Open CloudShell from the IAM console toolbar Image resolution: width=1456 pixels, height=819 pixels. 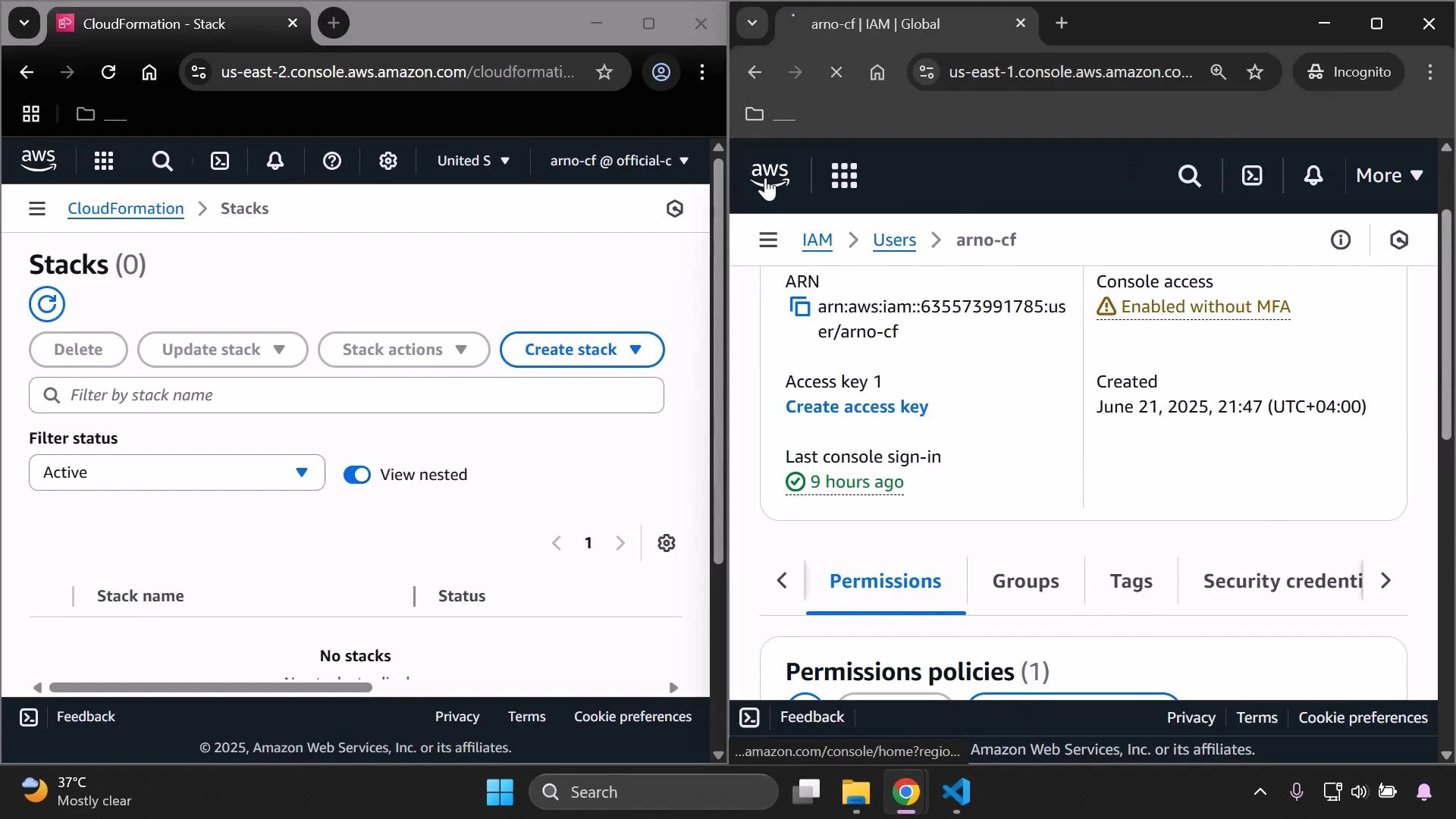[1252, 175]
